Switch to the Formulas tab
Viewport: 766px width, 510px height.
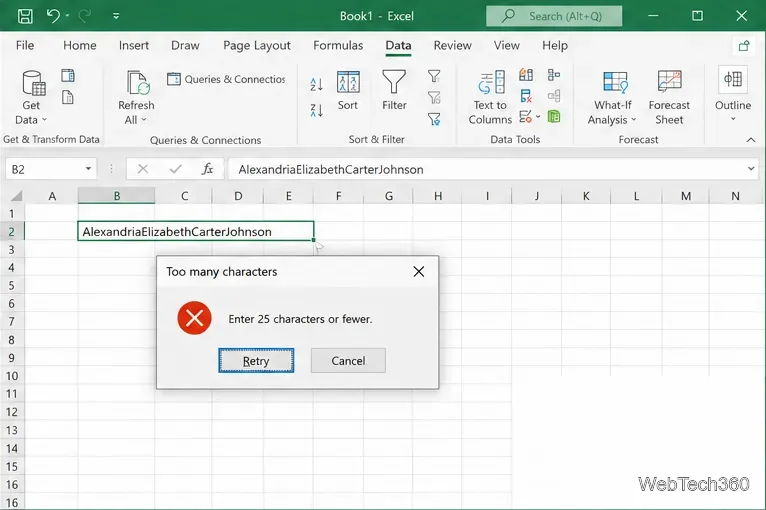point(338,45)
